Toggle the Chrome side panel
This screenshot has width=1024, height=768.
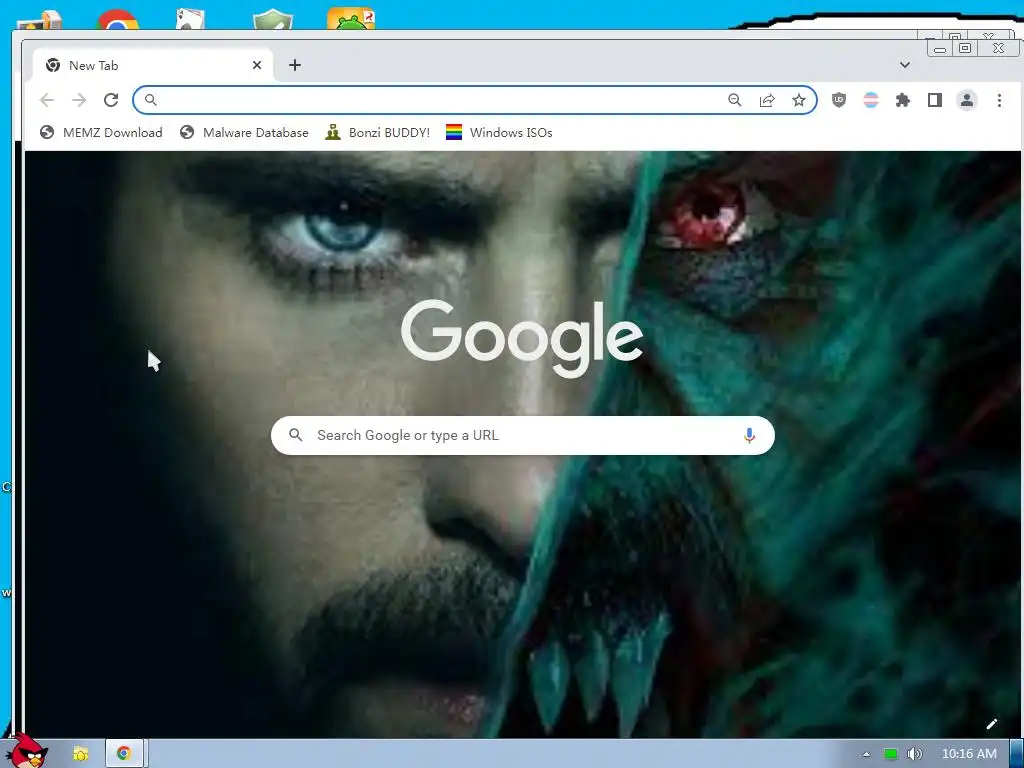point(935,100)
